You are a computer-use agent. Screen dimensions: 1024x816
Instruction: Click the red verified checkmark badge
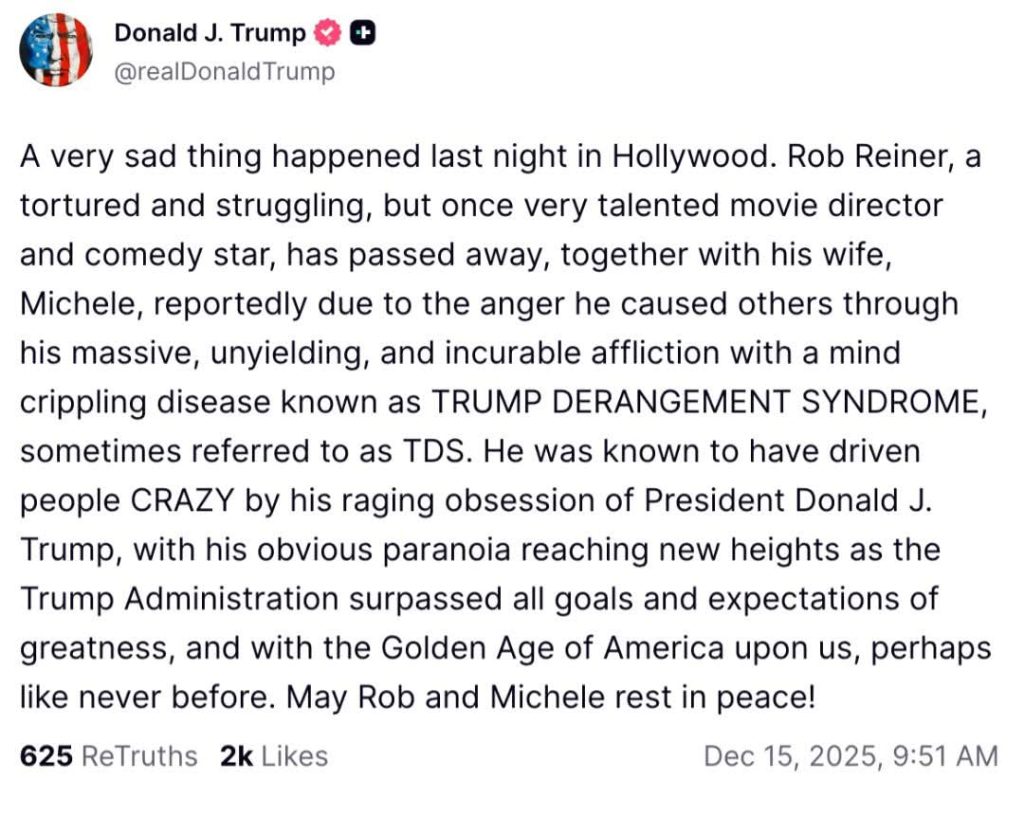[327, 33]
